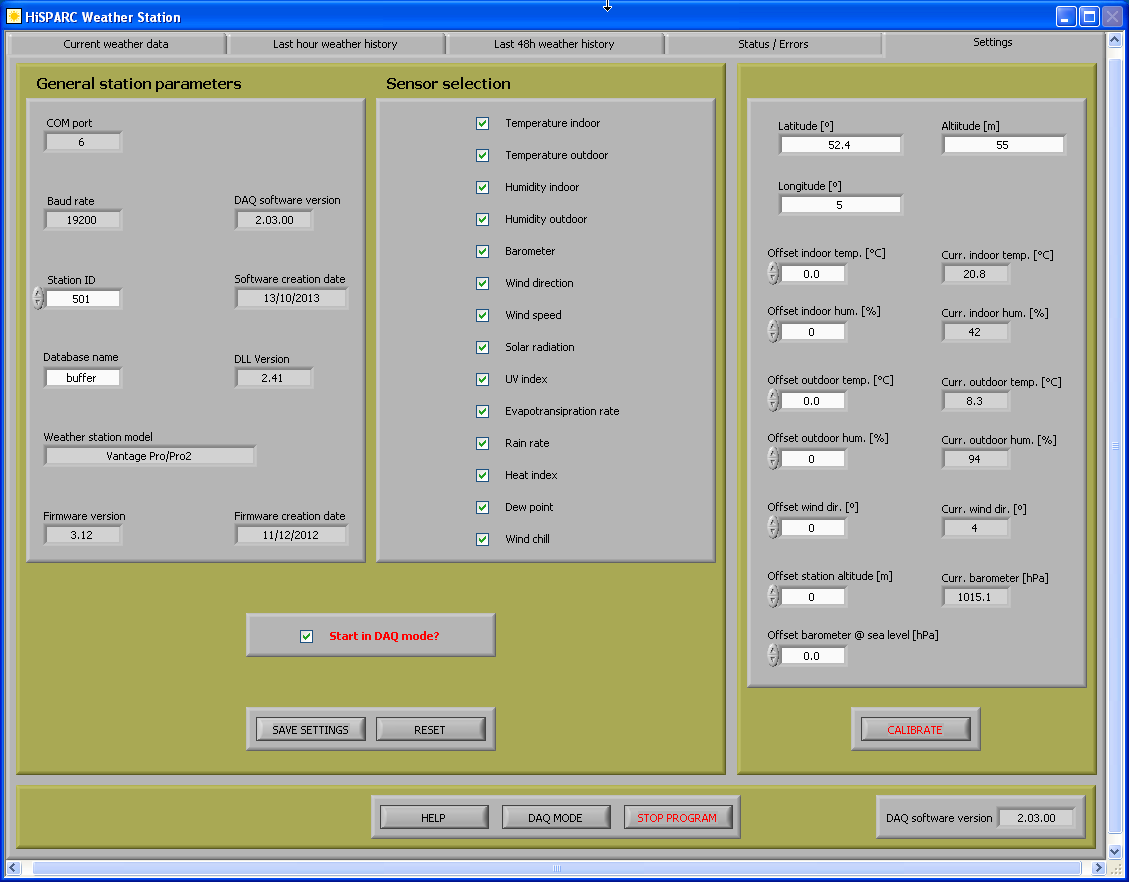Click the Station ID stepper arrows
Viewport: 1129px width, 882px height.
tap(38, 298)
